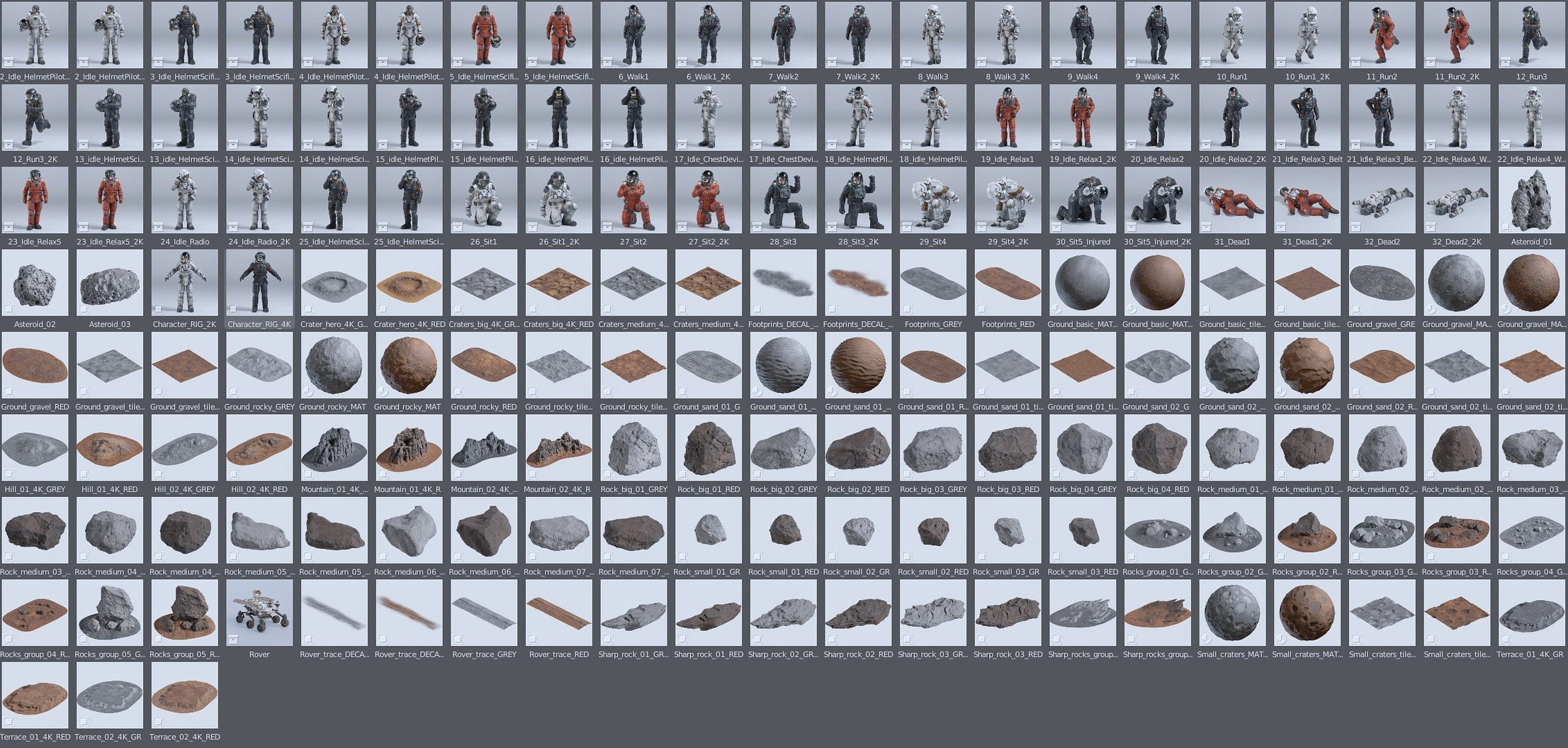Click the object badge icon on Ground_basic_tile

(1205, 310)
